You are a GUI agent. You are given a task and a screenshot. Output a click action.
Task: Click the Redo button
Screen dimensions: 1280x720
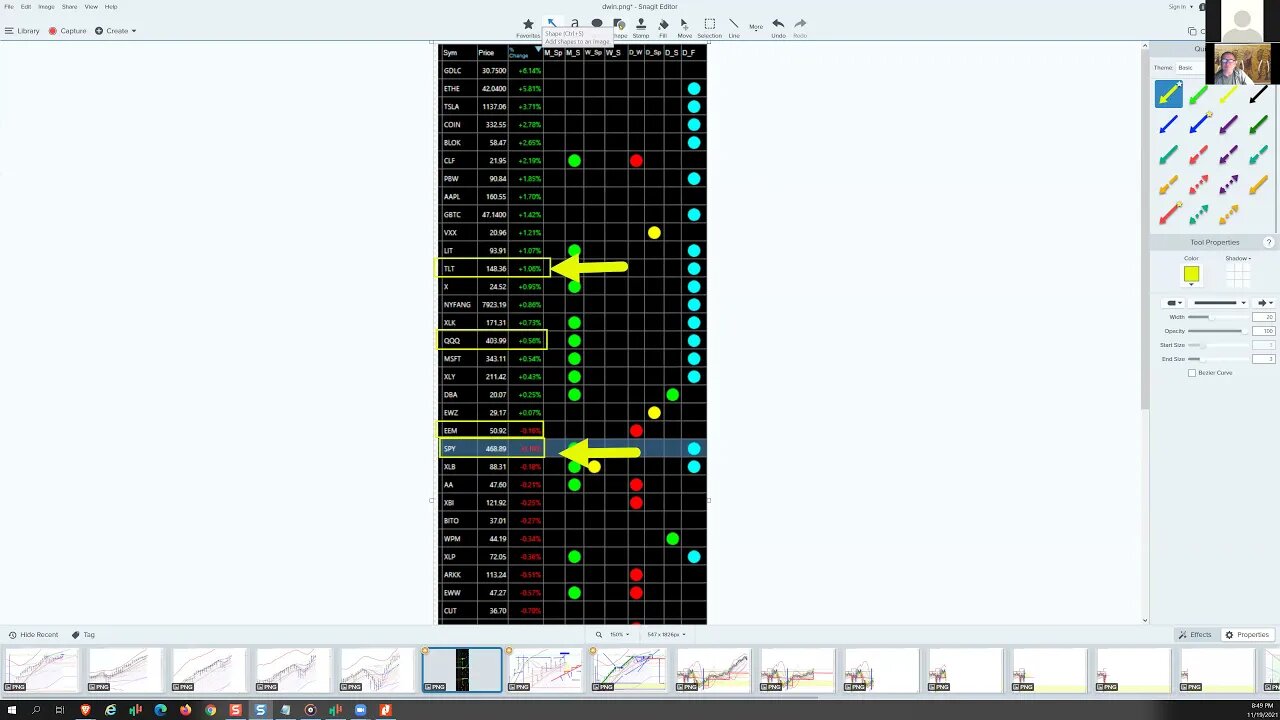point(800,28)
